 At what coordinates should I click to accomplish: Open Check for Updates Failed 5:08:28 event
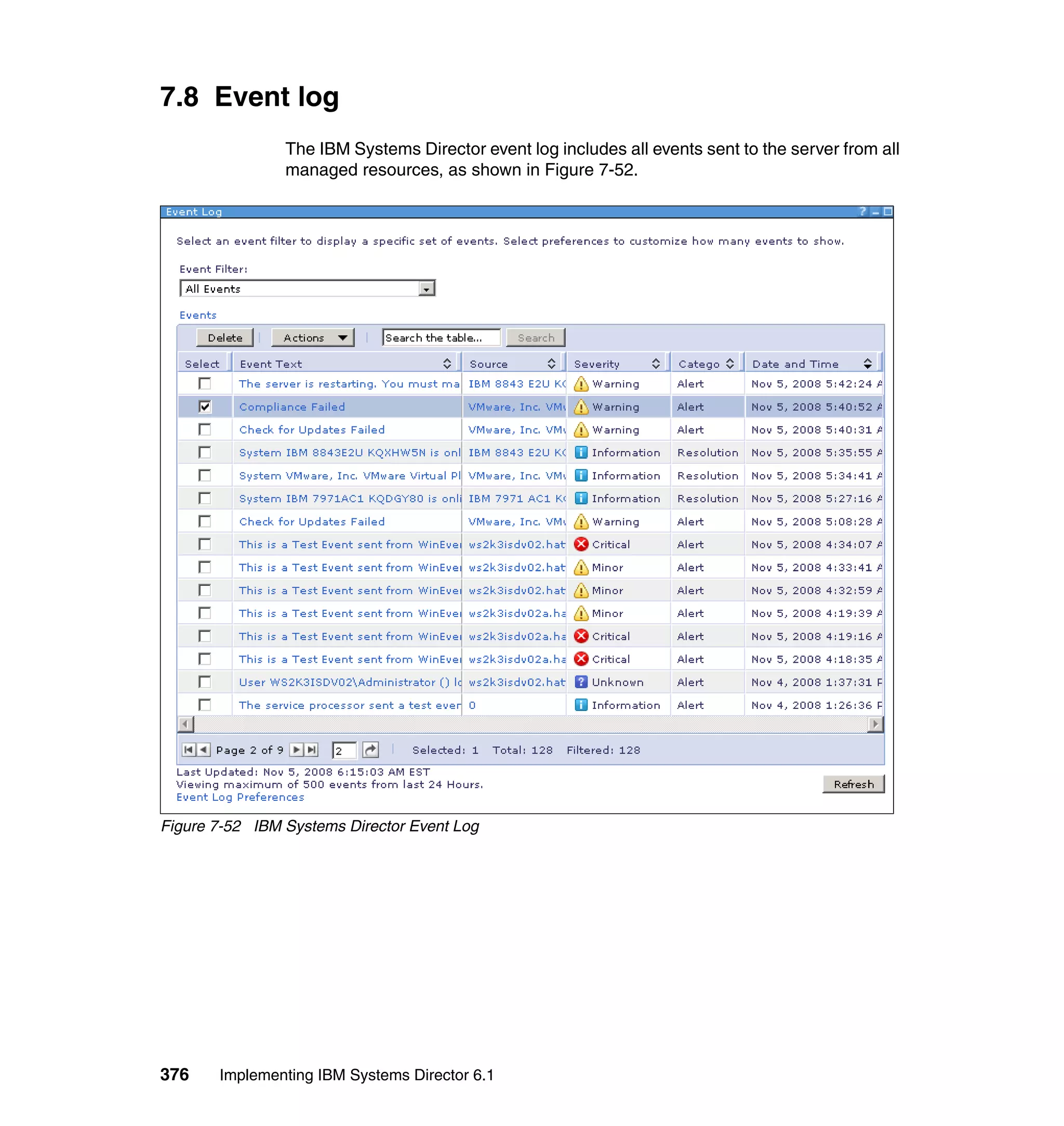coord(312,521)
